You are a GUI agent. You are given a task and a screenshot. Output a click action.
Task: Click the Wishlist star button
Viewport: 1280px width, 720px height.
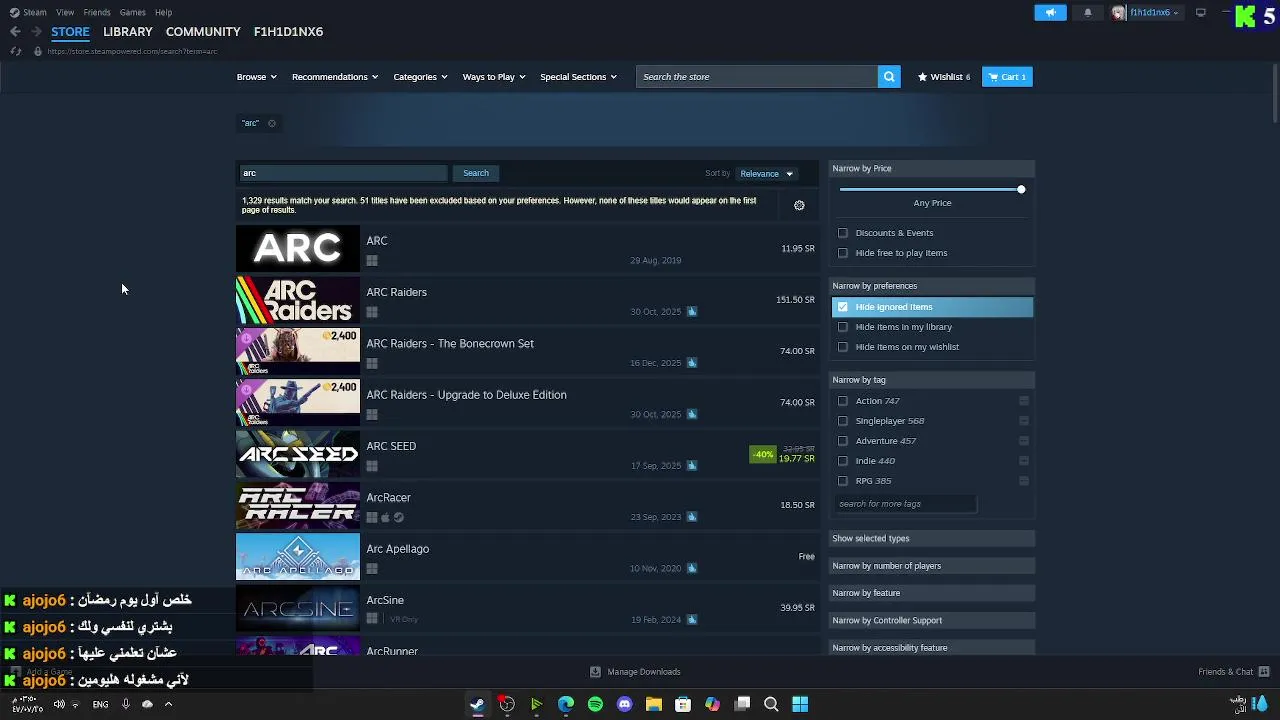(x=944, y=77)
